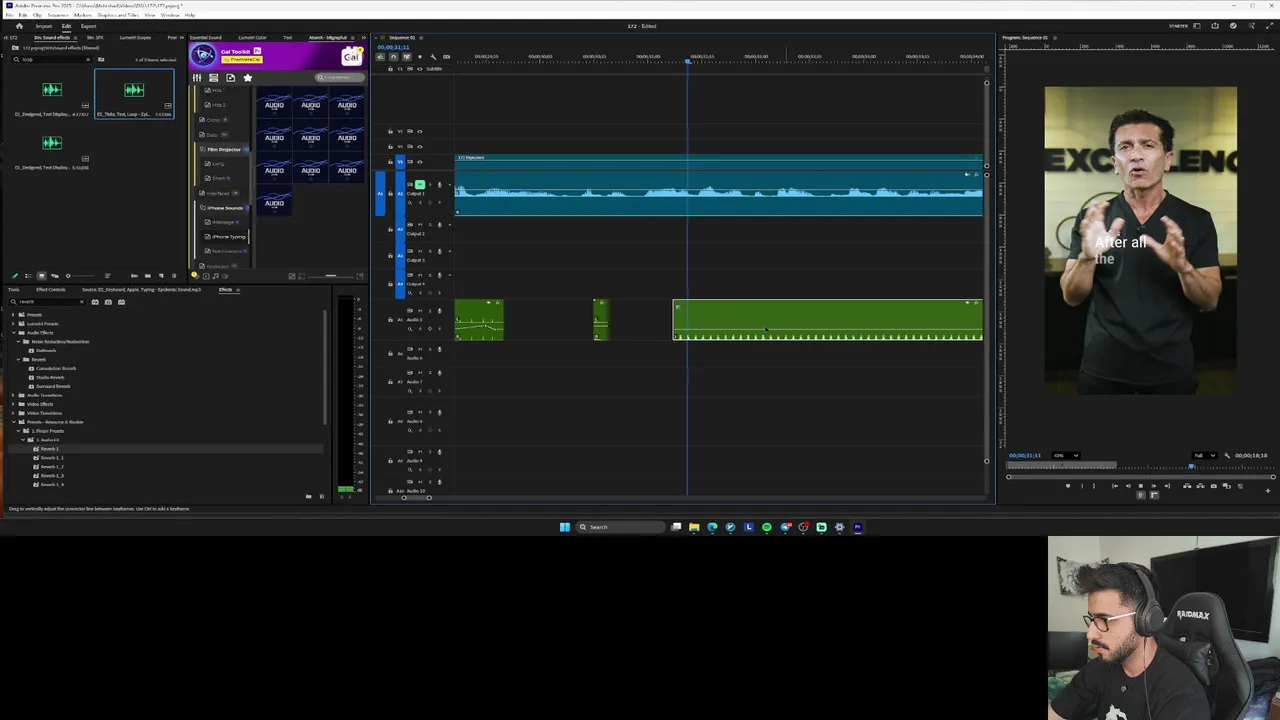1280x720 pixels.
Task: Select the 'Reverb 1_2' preset row
Action: click(52, 467)
